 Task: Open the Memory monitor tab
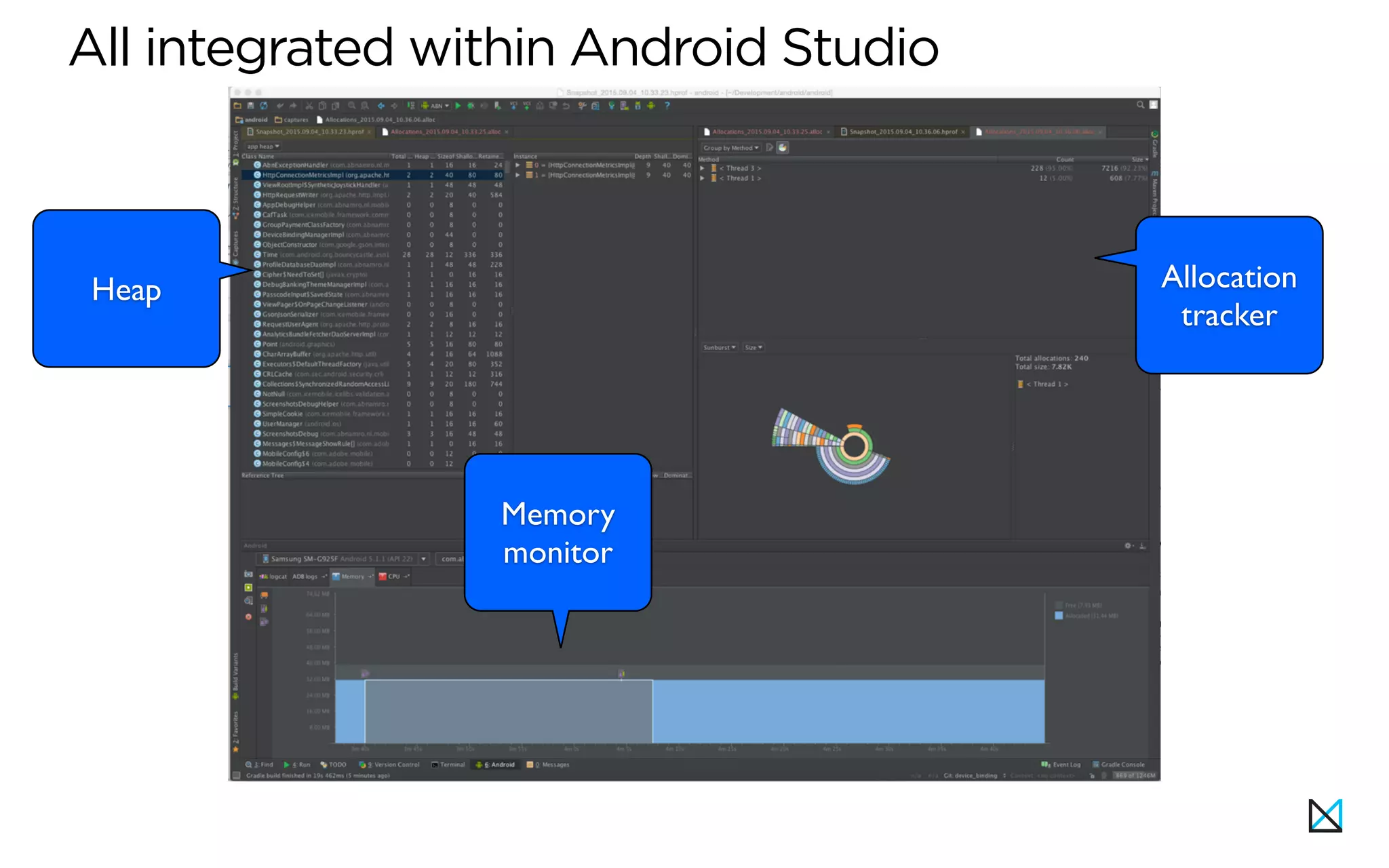click(x=352, y=577)
